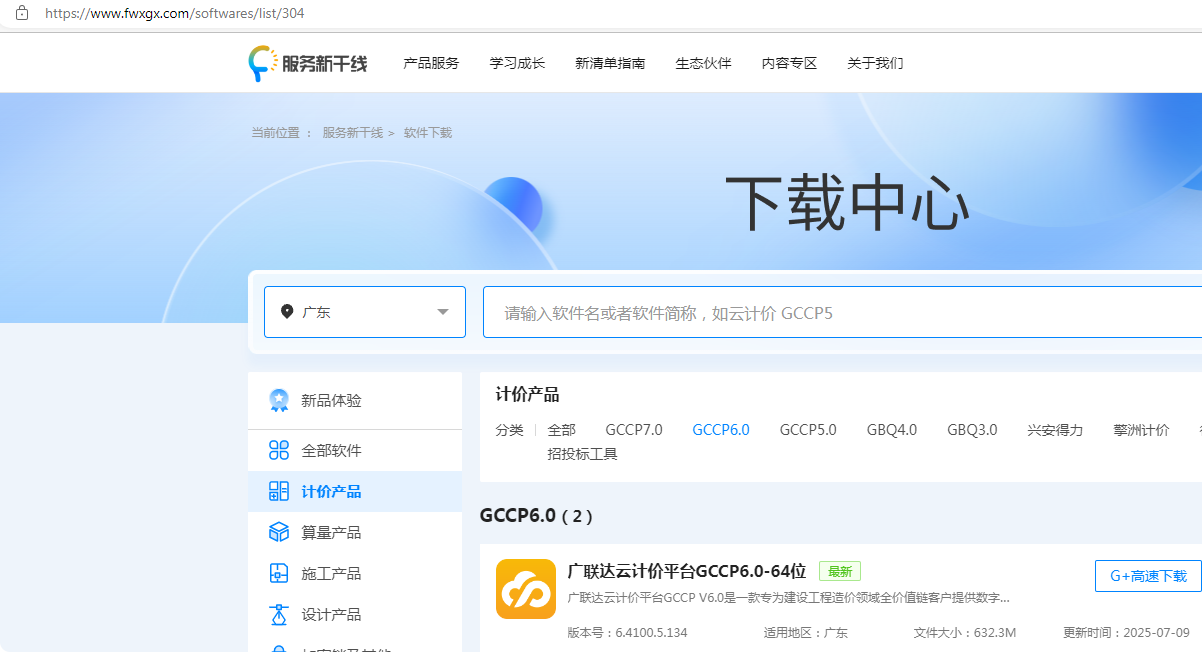1202x652 pixels.
Task: Select the GCCP7.0 category filter
Action: click(x=634, y=429)
